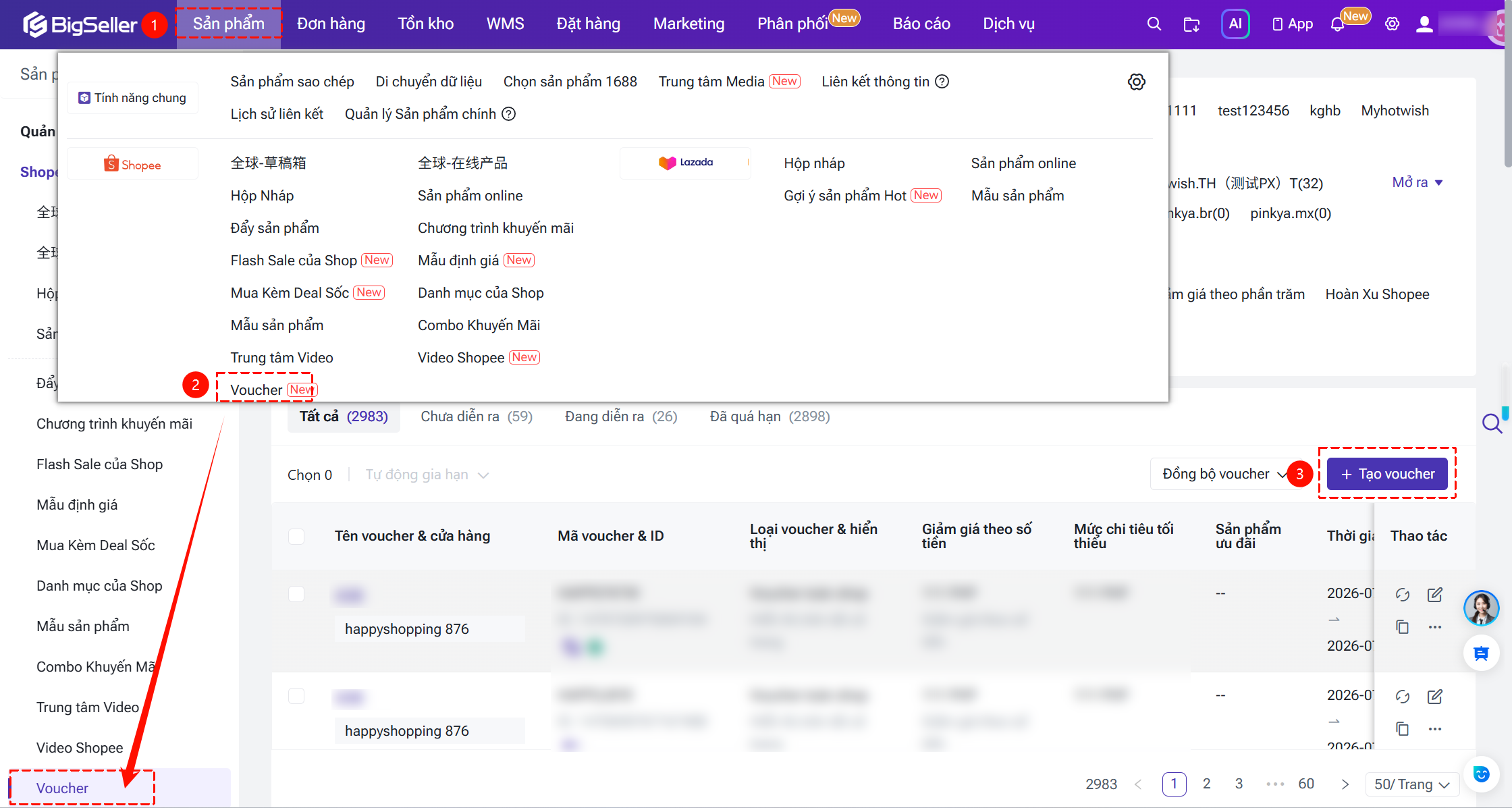
Task: Open the WMS menu
Action: click(506, 24)
